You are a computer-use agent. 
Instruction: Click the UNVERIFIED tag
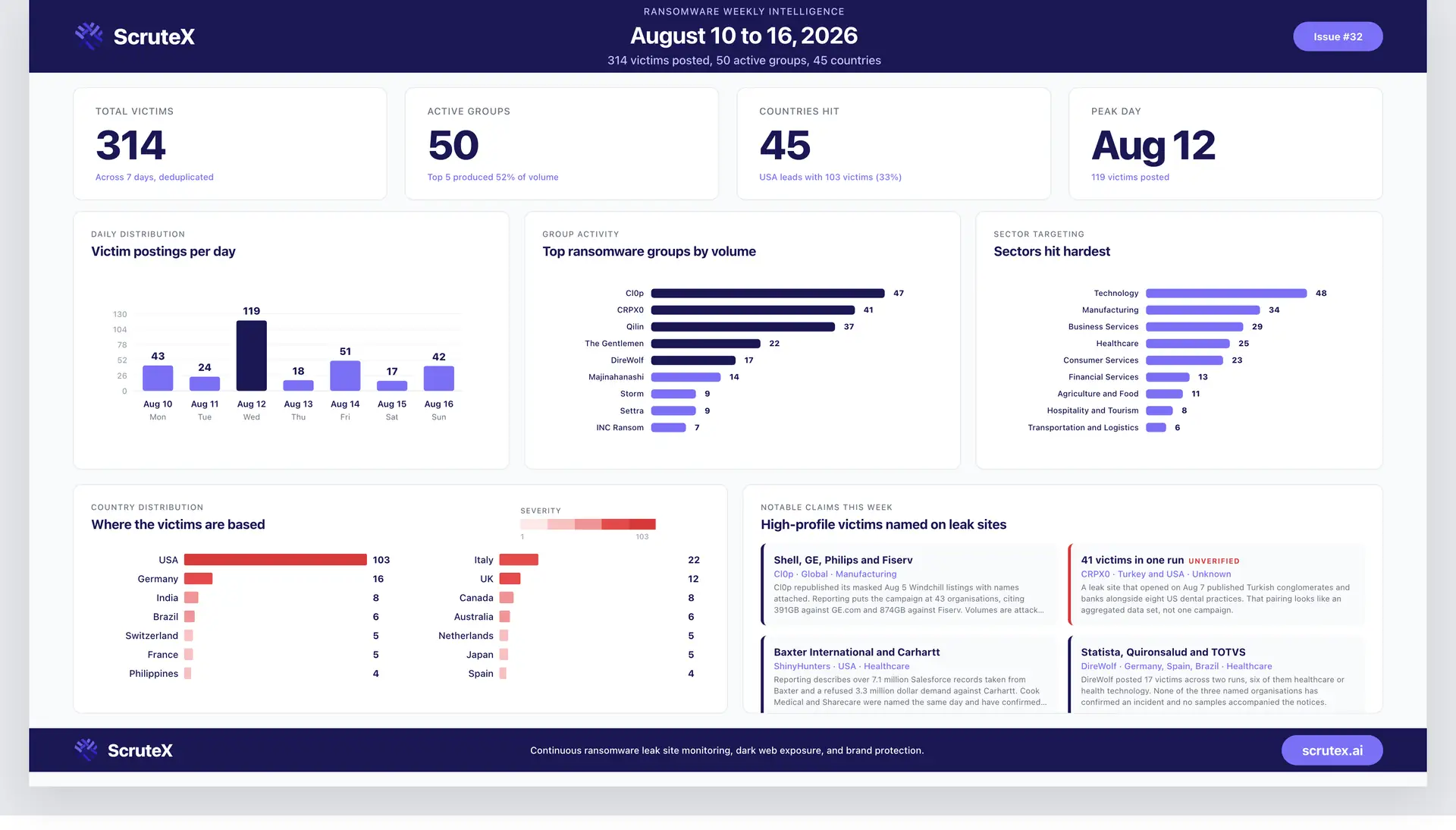point(1213,561)
